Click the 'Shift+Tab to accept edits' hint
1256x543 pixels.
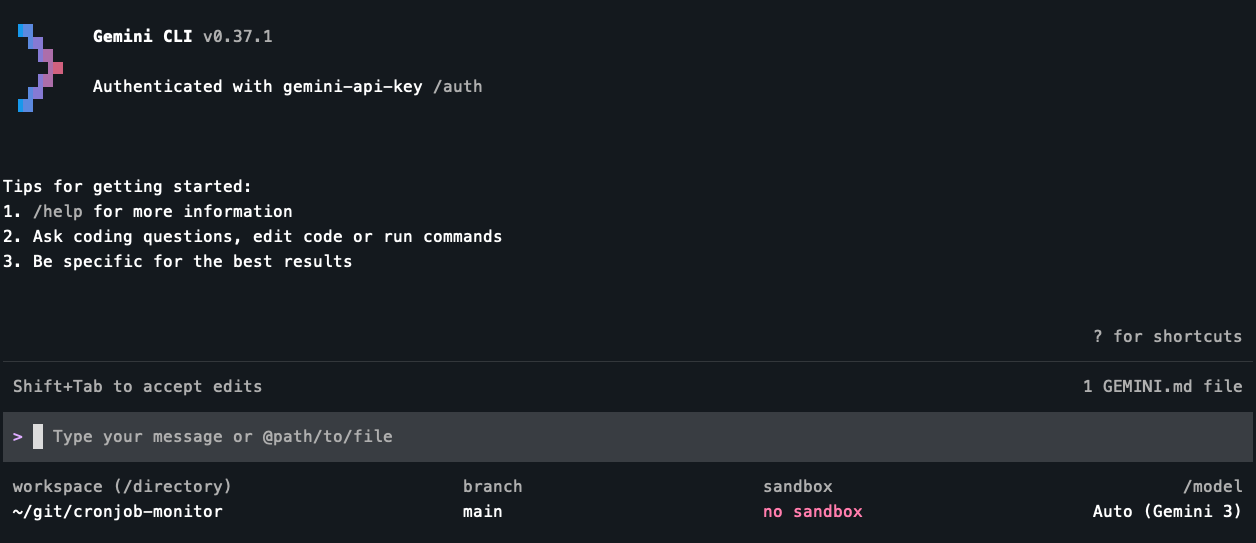137,386
